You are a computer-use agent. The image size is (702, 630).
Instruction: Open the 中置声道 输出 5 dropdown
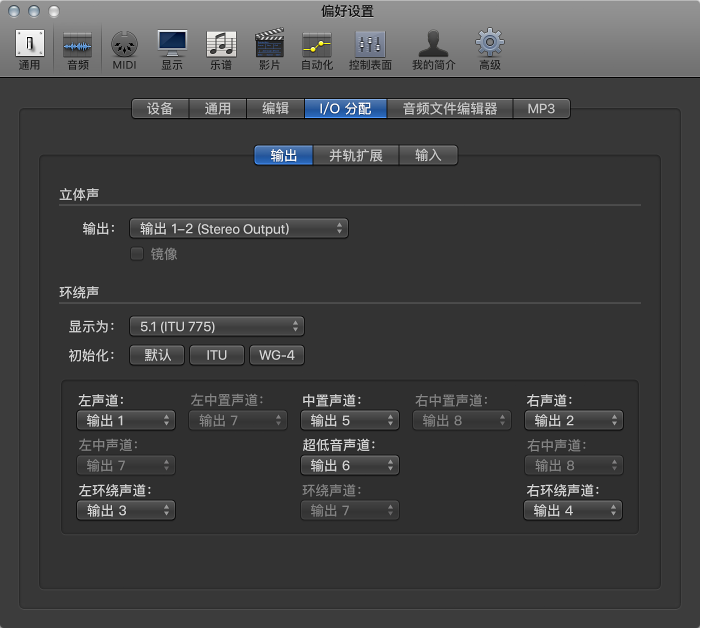click(350, 420)
